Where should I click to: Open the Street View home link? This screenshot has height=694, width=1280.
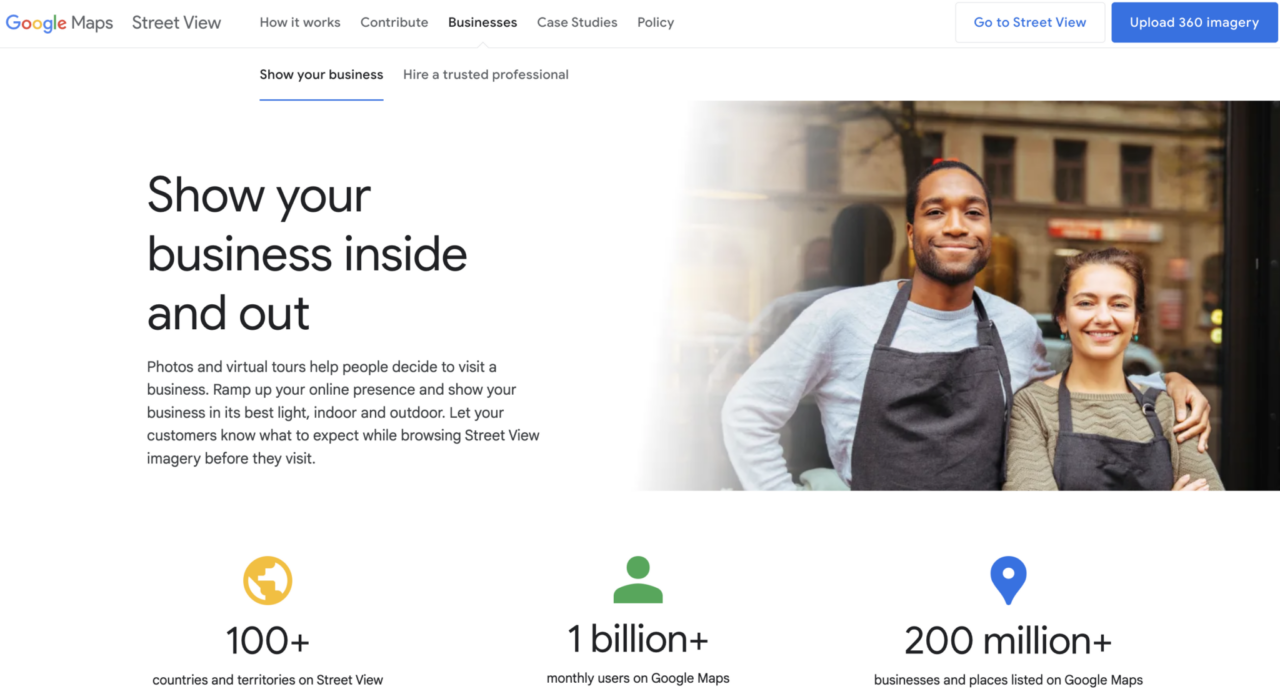177,22
